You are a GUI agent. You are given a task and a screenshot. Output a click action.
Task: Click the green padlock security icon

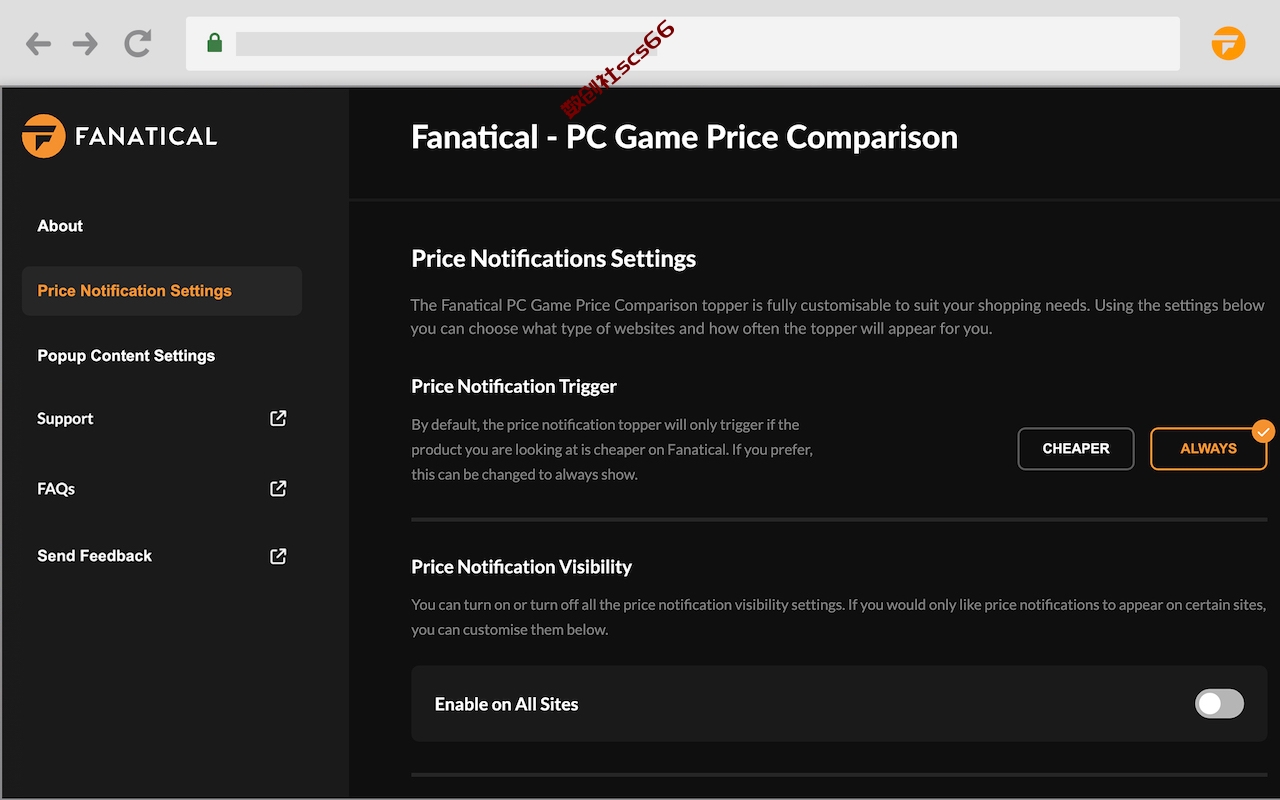214,43
